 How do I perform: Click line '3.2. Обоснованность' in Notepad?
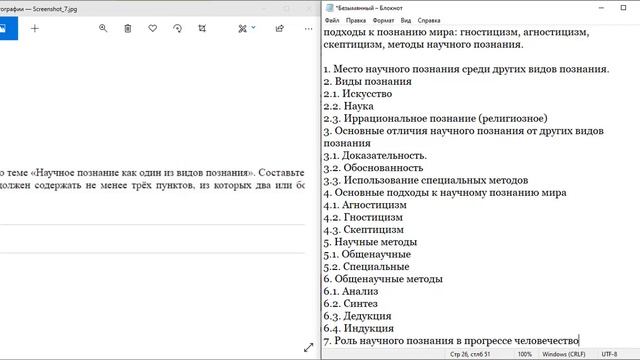[373, 167]
